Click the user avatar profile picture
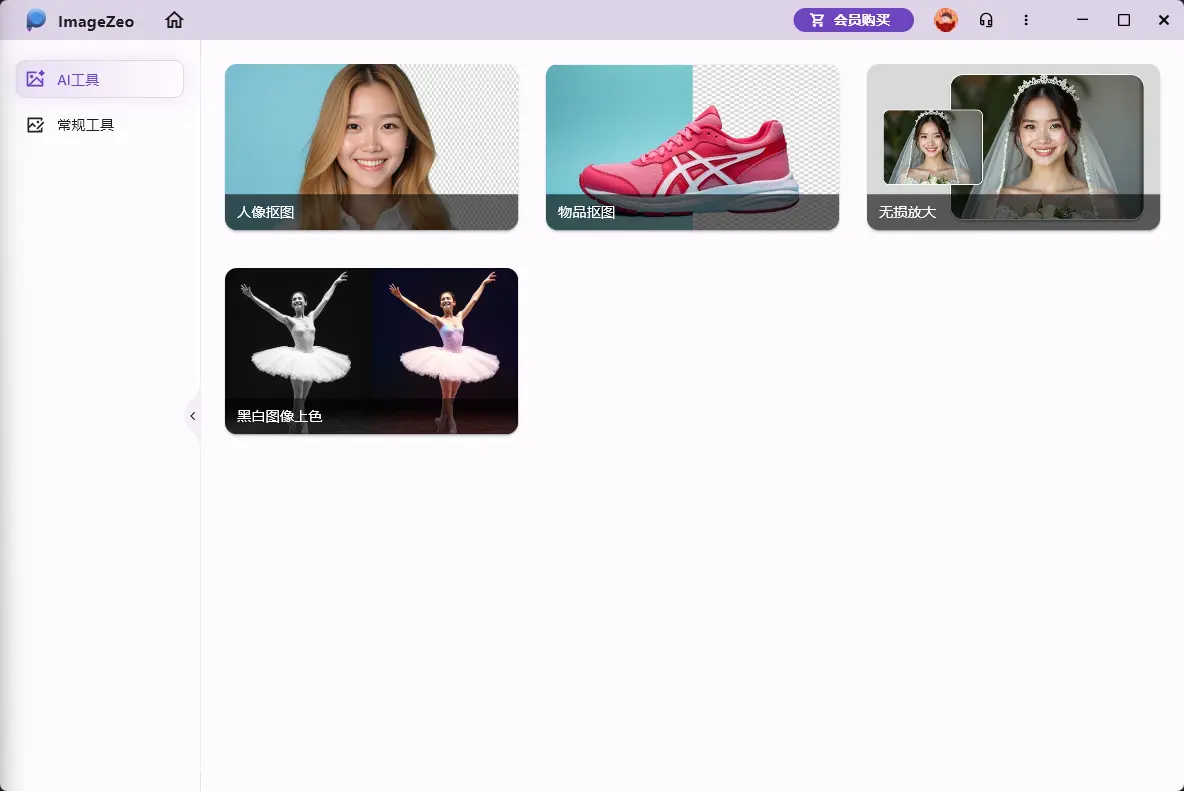 click(945, 20)
